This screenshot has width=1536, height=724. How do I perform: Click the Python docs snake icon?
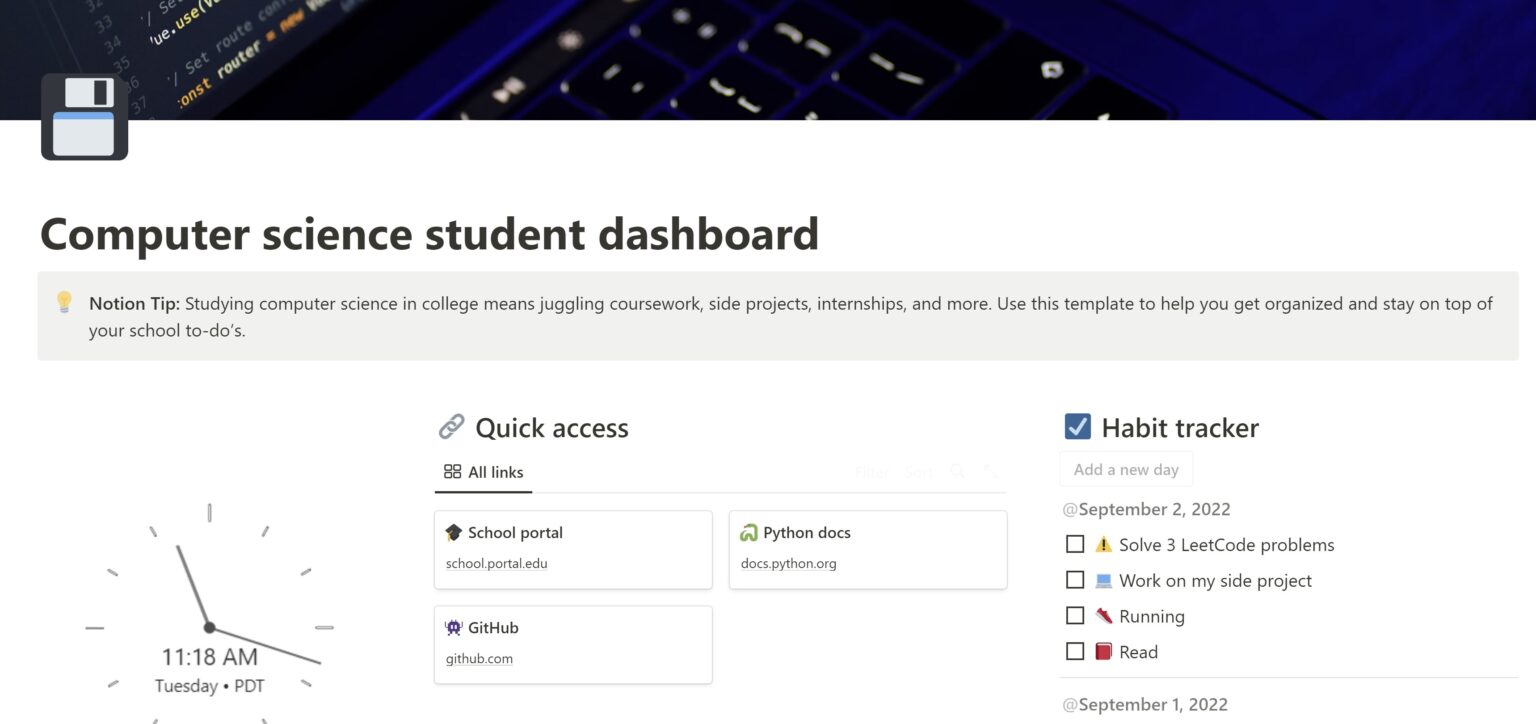click(x=749, y=532)
